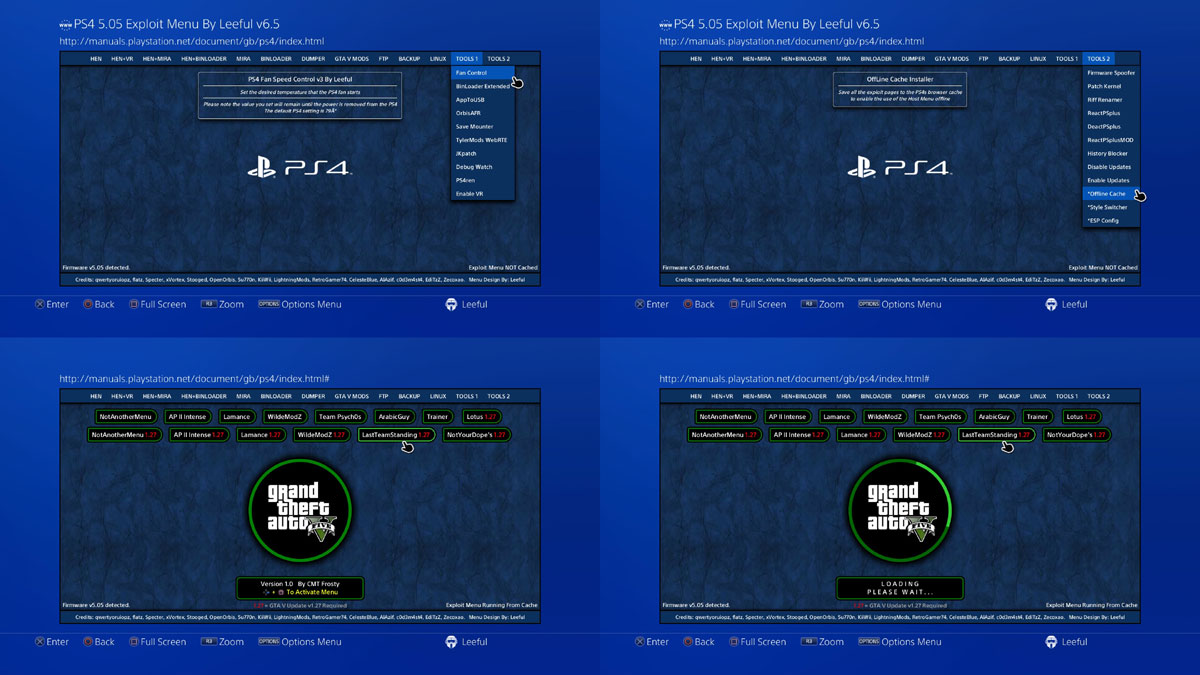Click the OPTIONS icon below the Fan Control screen
1200x675 pixels.
tap(268, 304)
